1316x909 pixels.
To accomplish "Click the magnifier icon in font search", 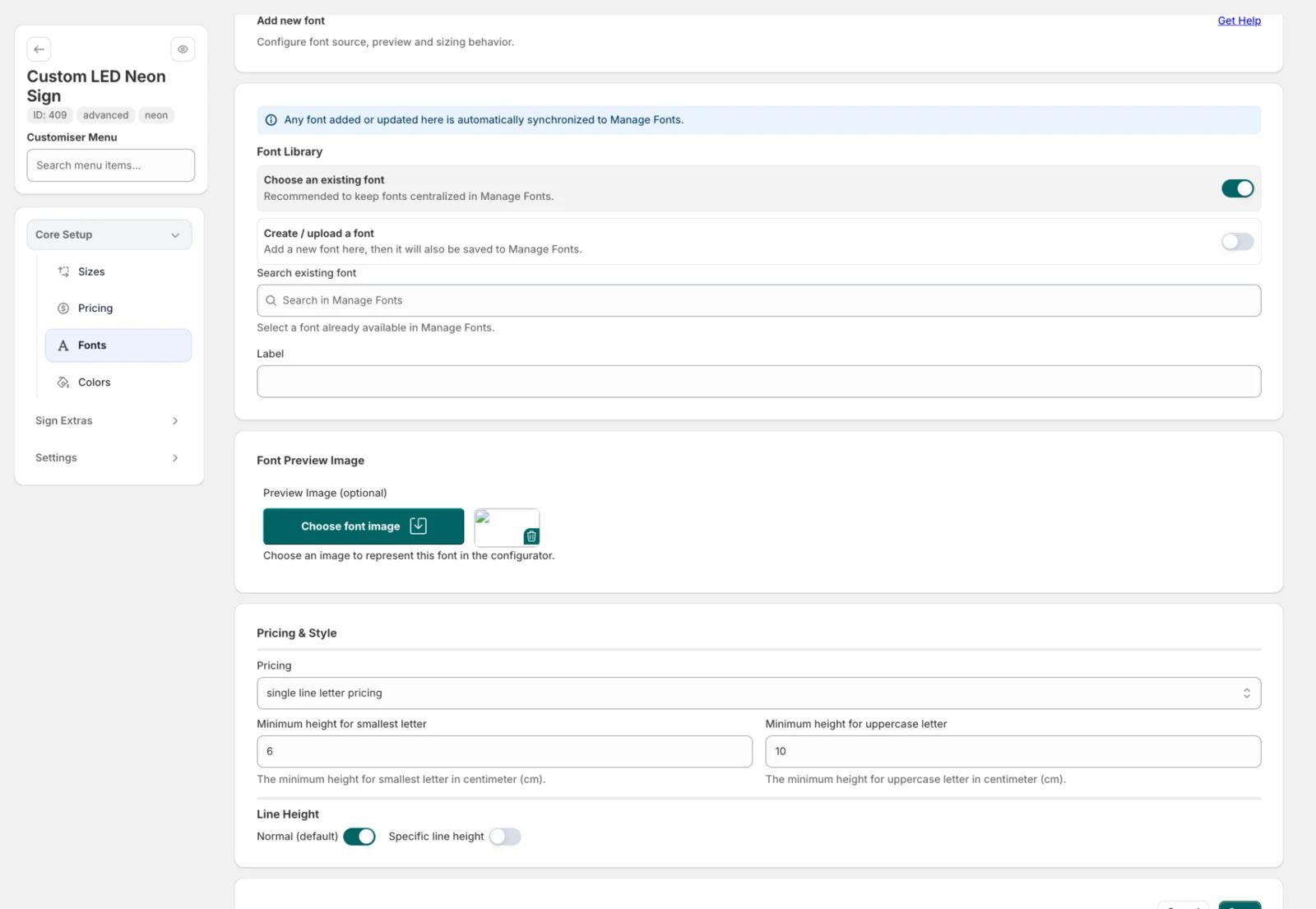I will pyautogui.click(x=271, y=301).
